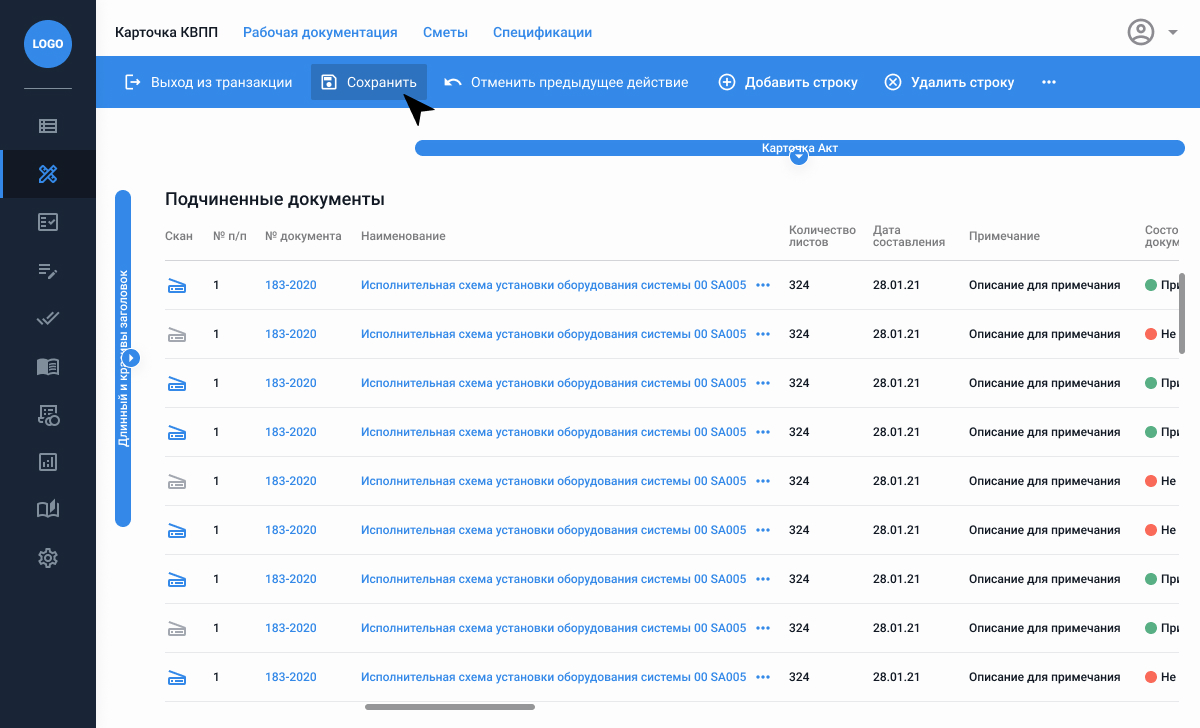This screenshot has height=728, width=1200.
Task: Click the Примечание column header
Action: [x=1004, y=236]
